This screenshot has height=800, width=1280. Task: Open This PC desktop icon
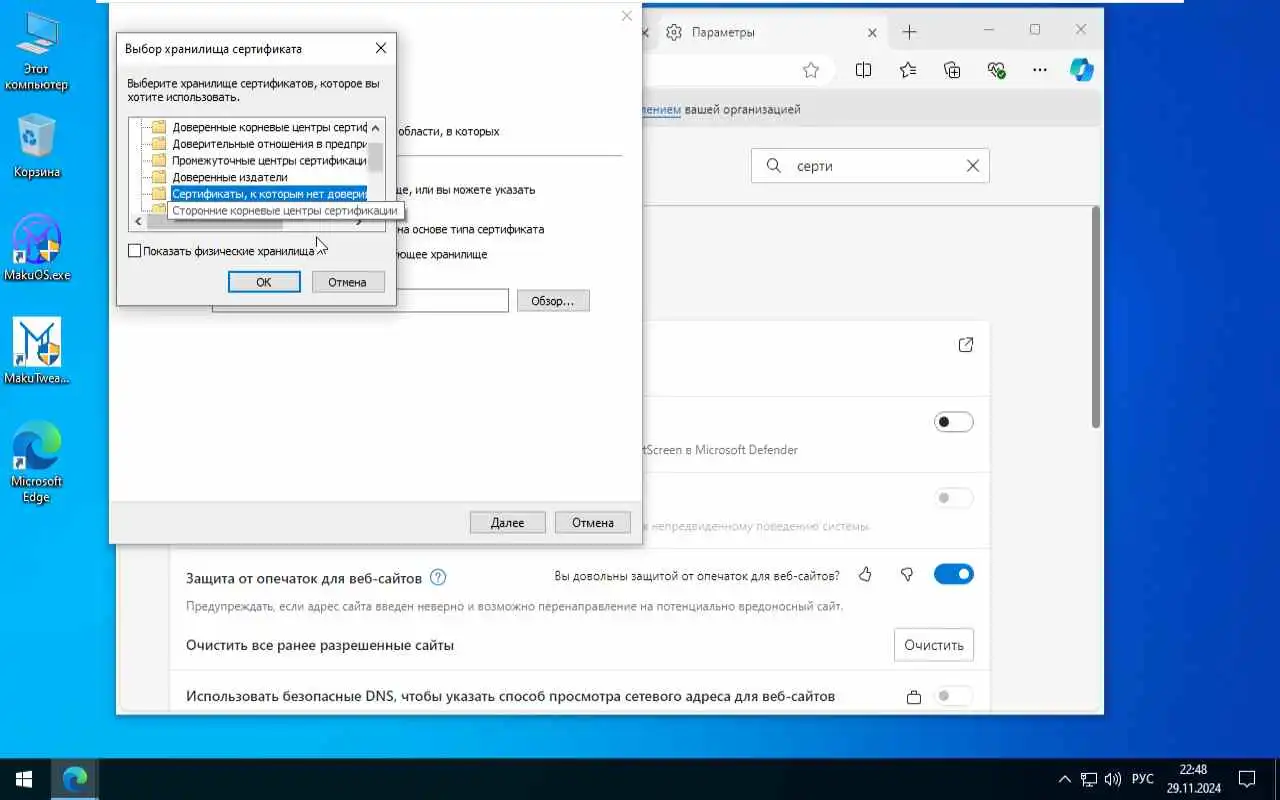coord(36,51)
